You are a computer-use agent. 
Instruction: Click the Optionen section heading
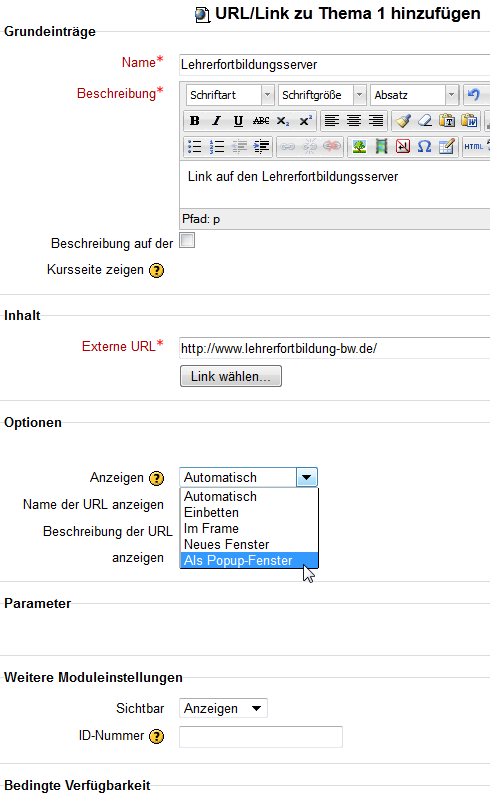tap(33, 422)
